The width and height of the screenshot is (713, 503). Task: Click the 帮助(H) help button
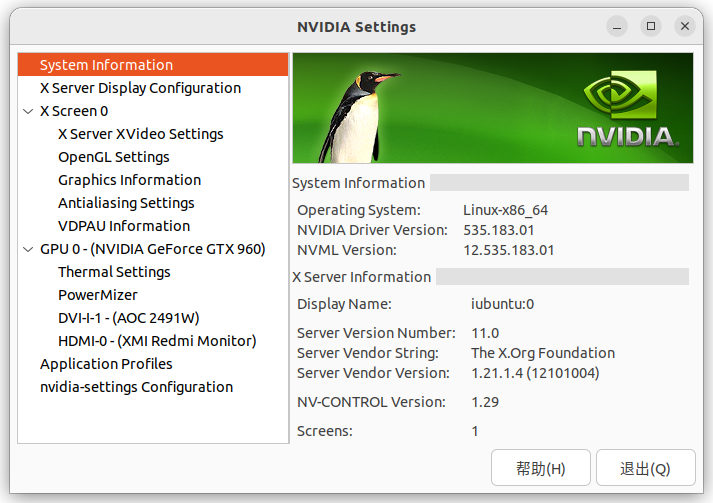point(541,468)
